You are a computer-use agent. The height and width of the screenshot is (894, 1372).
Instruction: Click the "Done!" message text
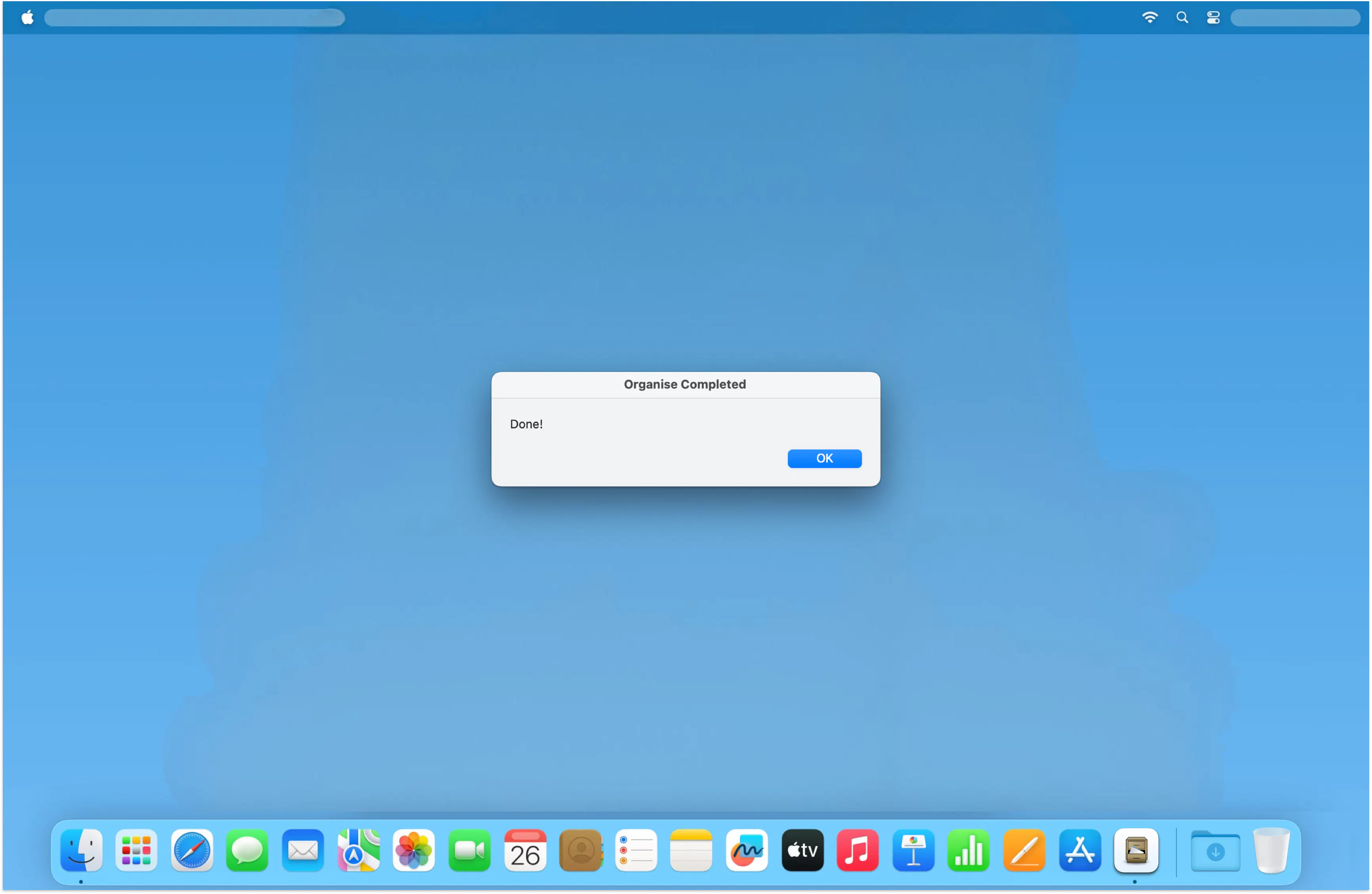pos(526,424)
